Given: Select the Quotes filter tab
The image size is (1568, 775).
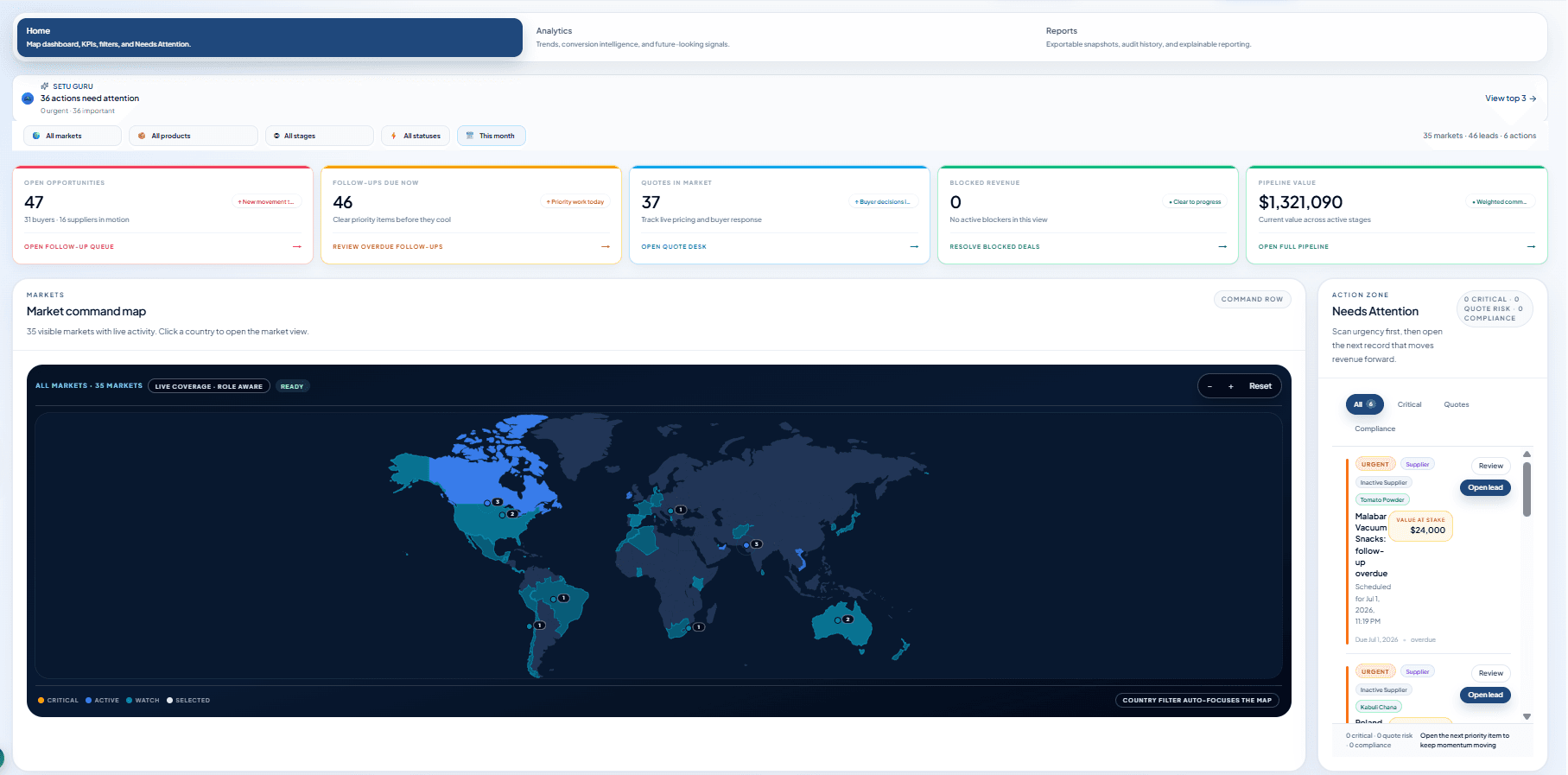Looking at the screenshot, I should [1457, 404].
